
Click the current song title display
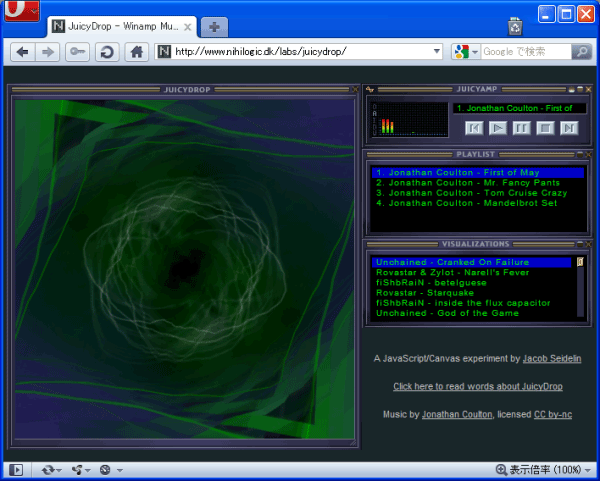[x=520, y=108]
